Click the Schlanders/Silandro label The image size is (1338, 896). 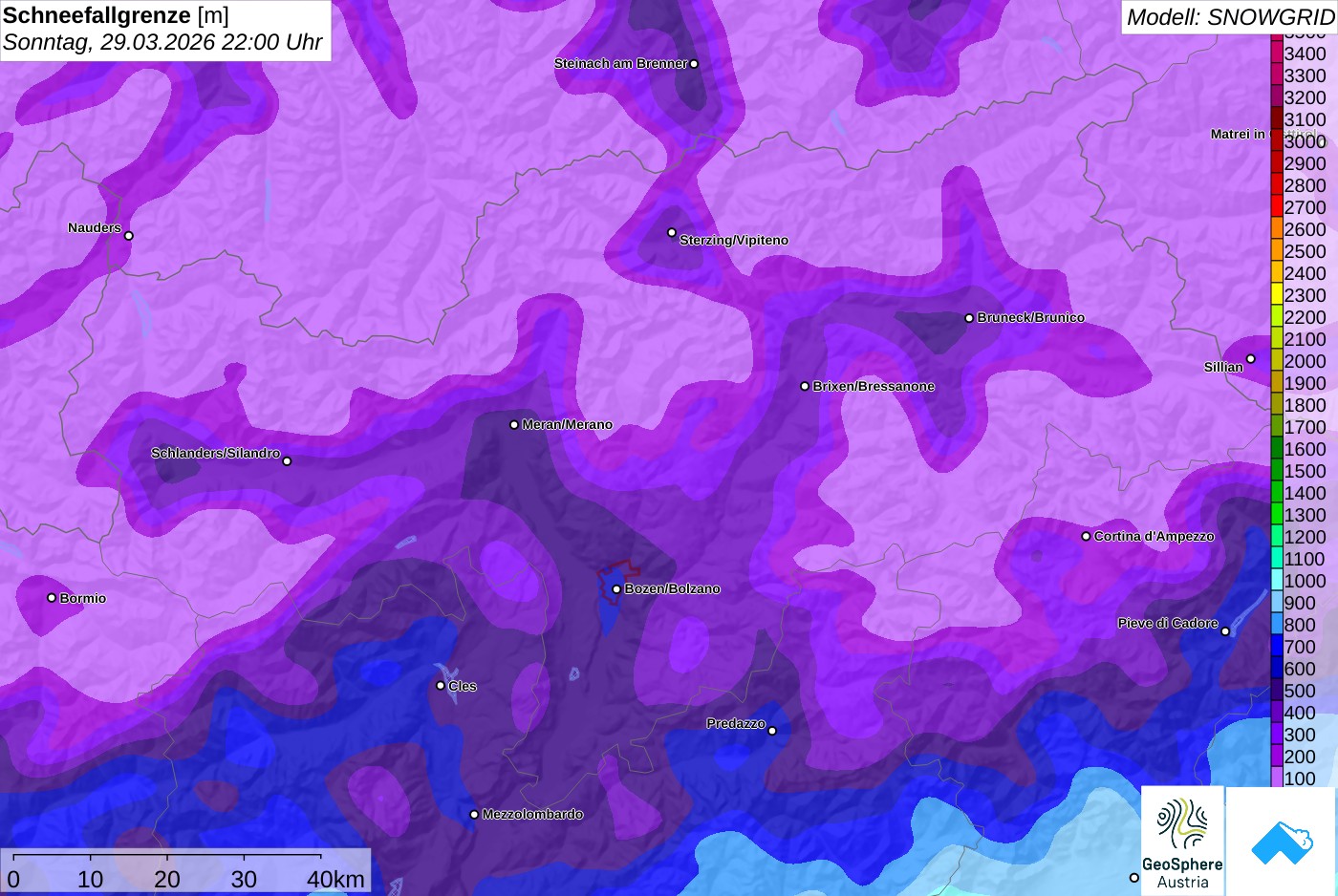(x=215, y=454)
